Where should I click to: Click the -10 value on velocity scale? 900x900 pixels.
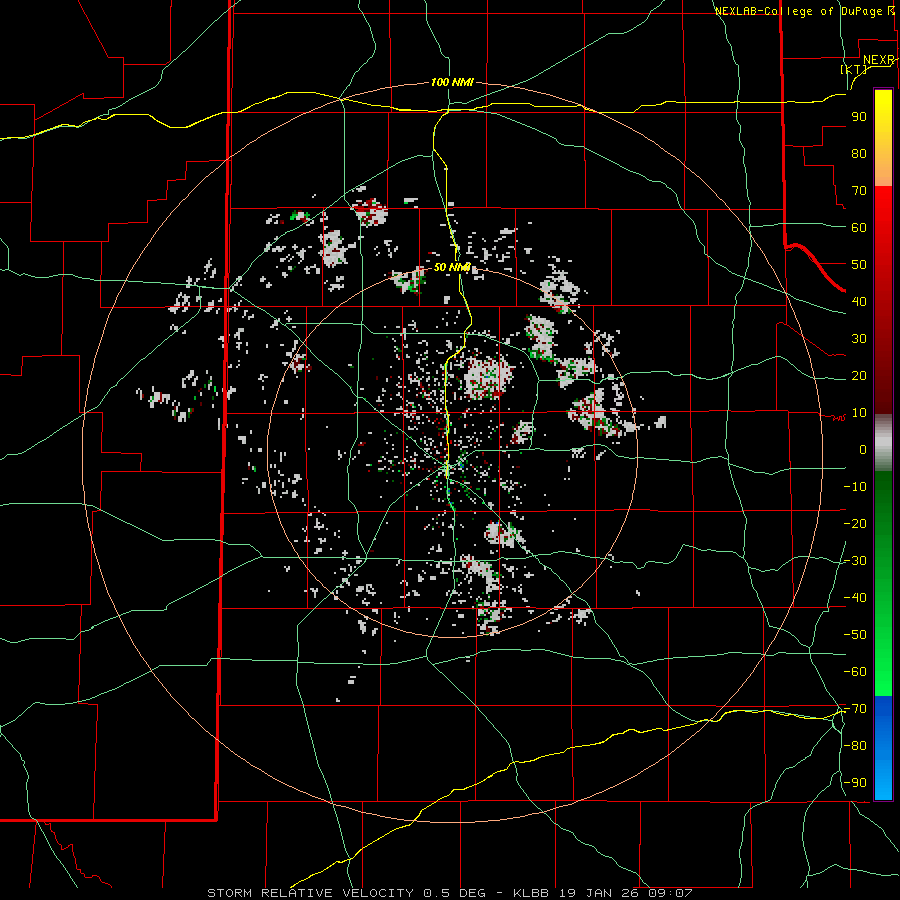tap(855, 487)
